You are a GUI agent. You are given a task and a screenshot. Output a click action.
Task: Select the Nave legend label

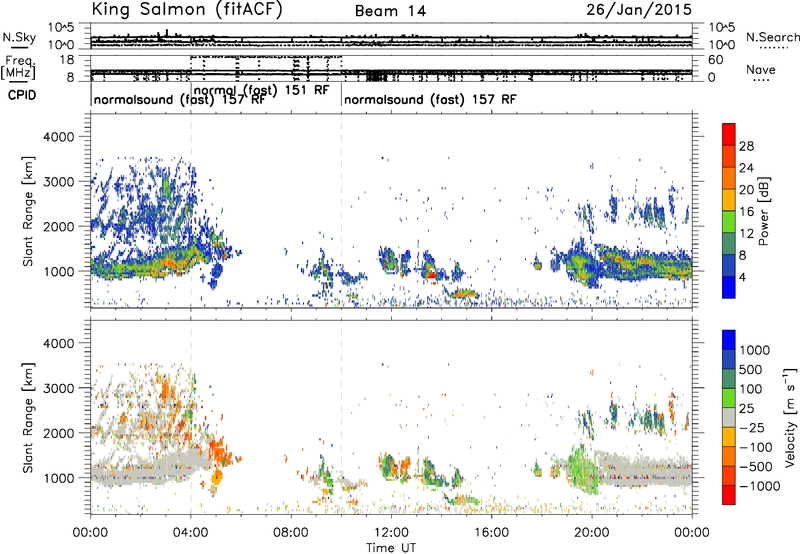[761, 69]
